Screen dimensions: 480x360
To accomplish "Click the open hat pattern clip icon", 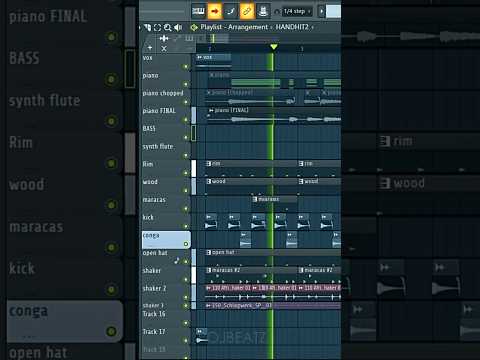I will click(209, 252).
